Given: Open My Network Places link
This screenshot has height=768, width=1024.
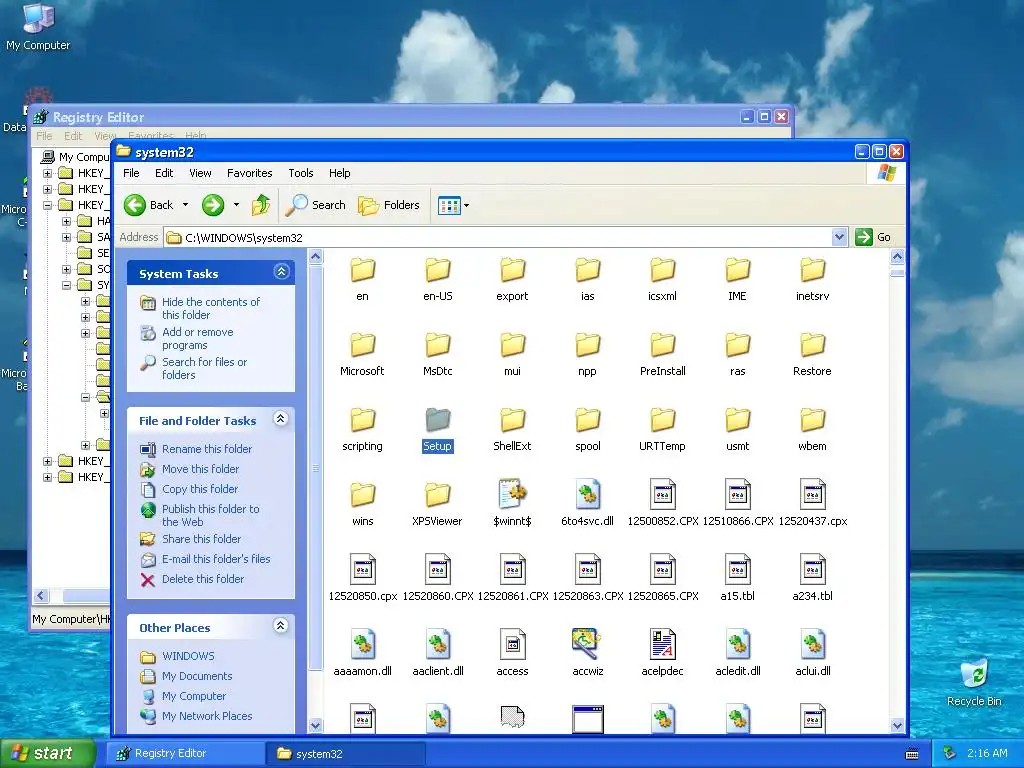Looking at the screenshot, I should [x=206, y=716].
